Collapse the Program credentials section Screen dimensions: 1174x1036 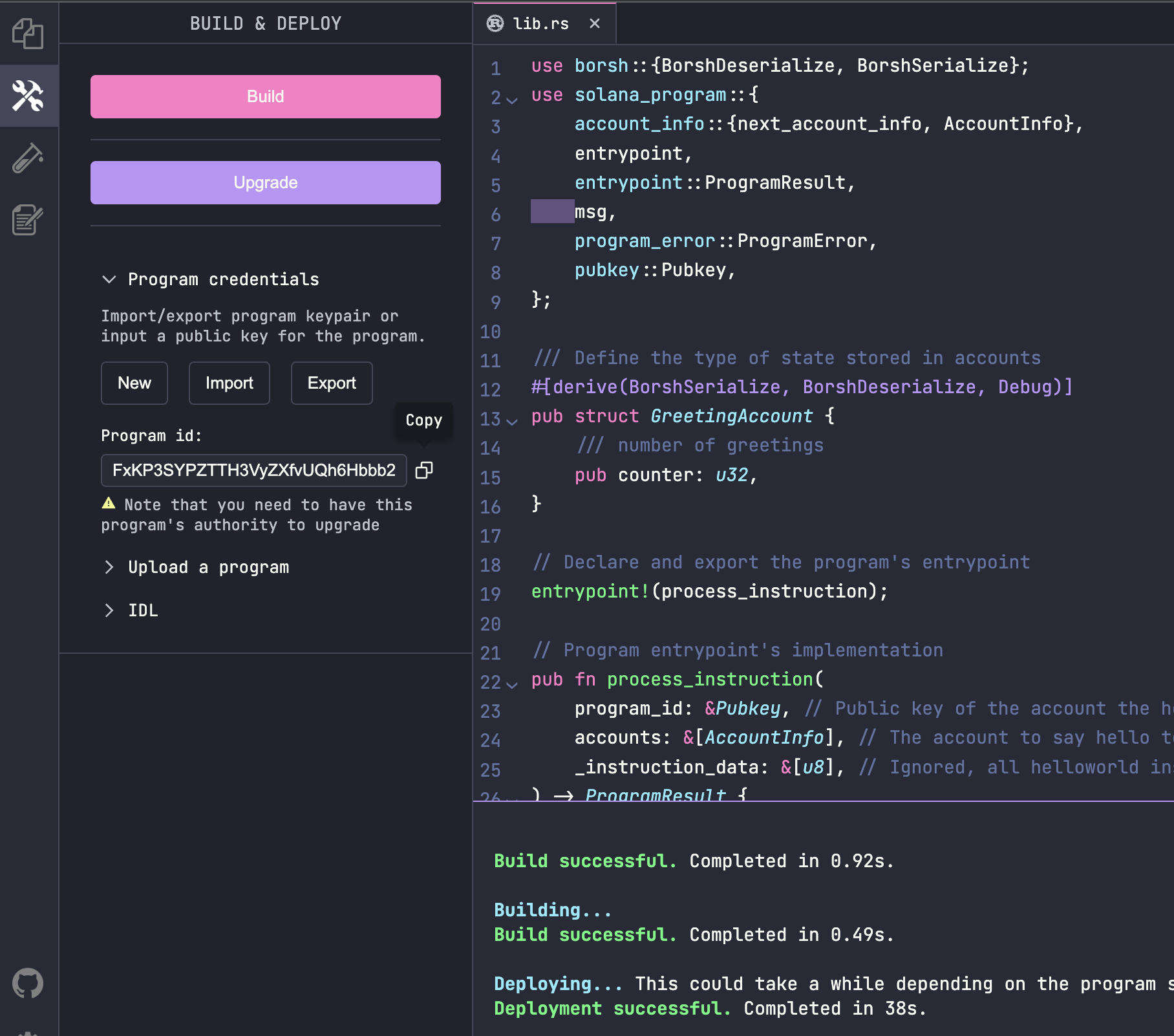tap(109, 279)
